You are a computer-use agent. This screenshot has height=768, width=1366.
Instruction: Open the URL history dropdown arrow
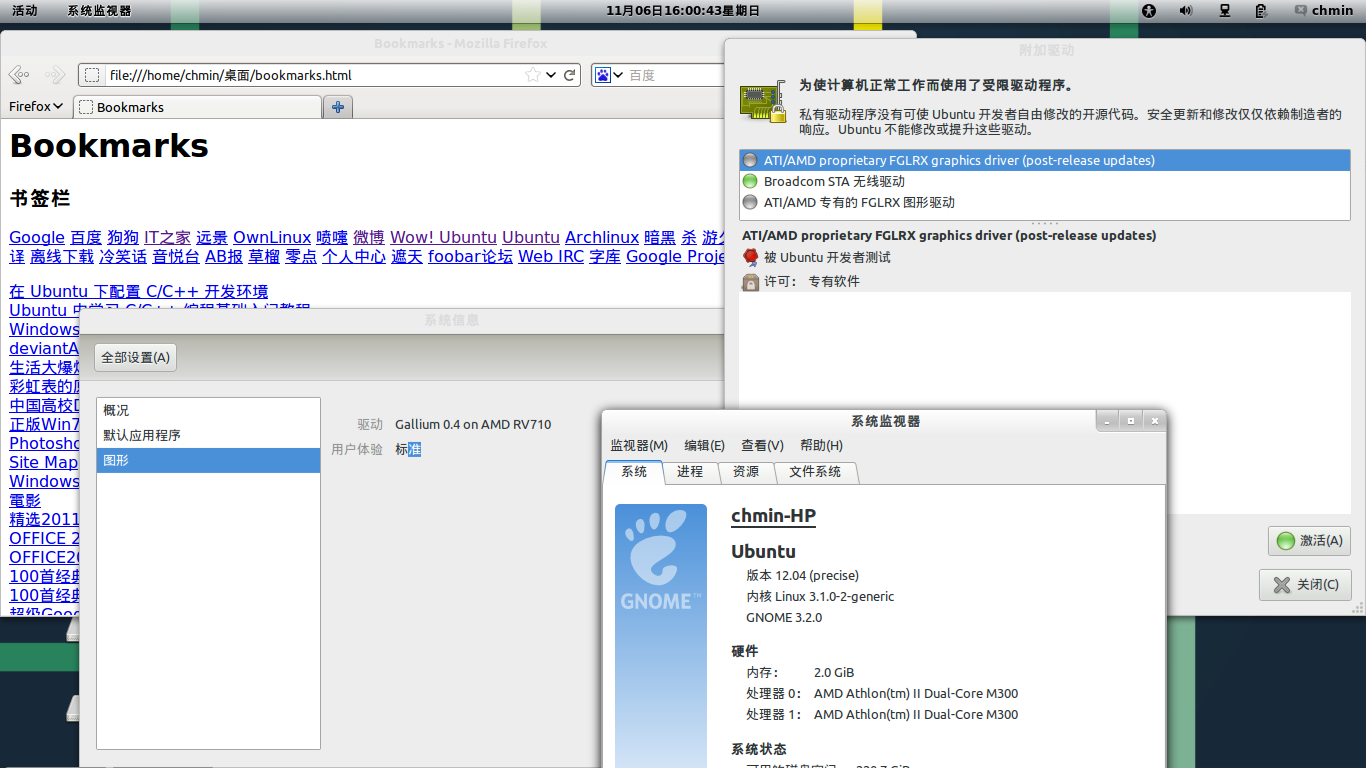click(x=552, y=75)
